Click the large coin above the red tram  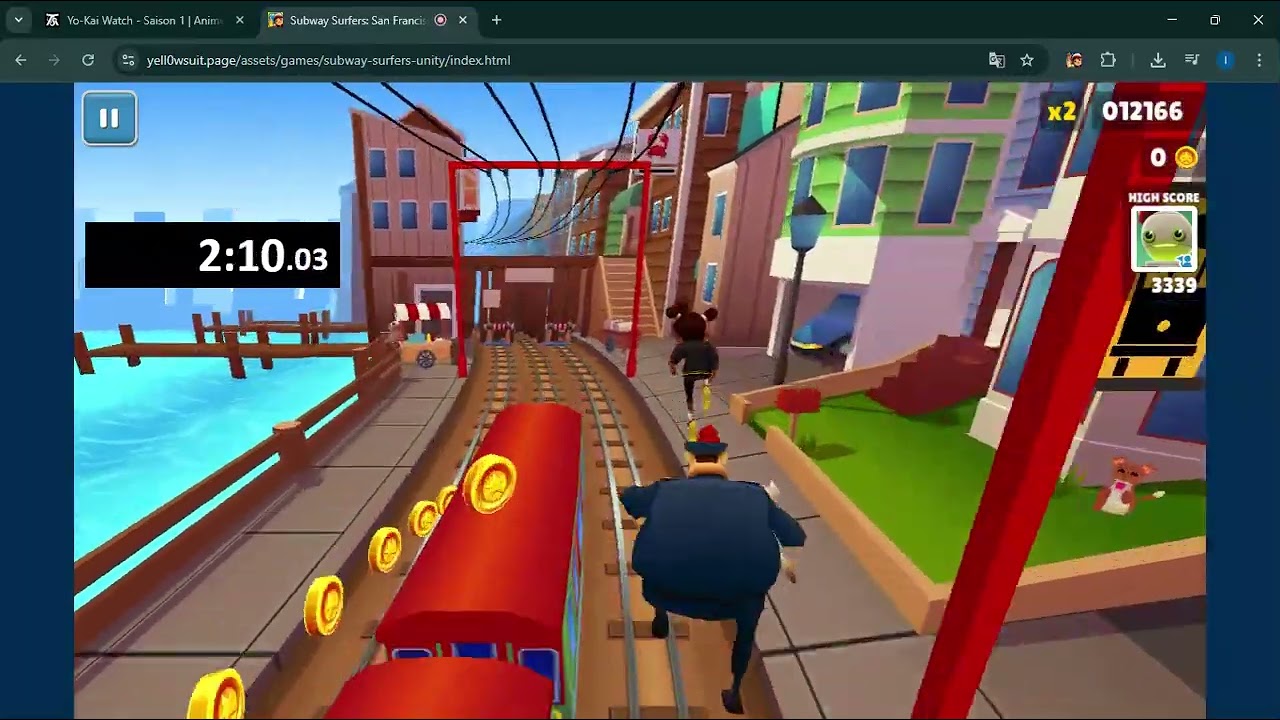tap(490, 483)
